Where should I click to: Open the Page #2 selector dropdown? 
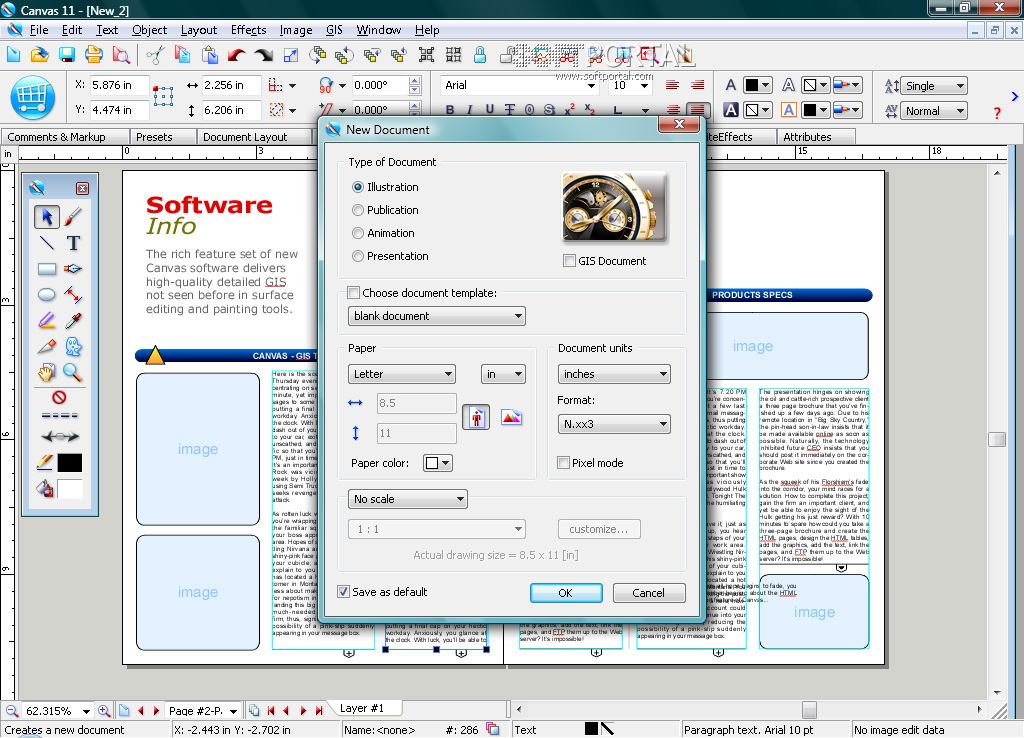[x=202, y=711]
